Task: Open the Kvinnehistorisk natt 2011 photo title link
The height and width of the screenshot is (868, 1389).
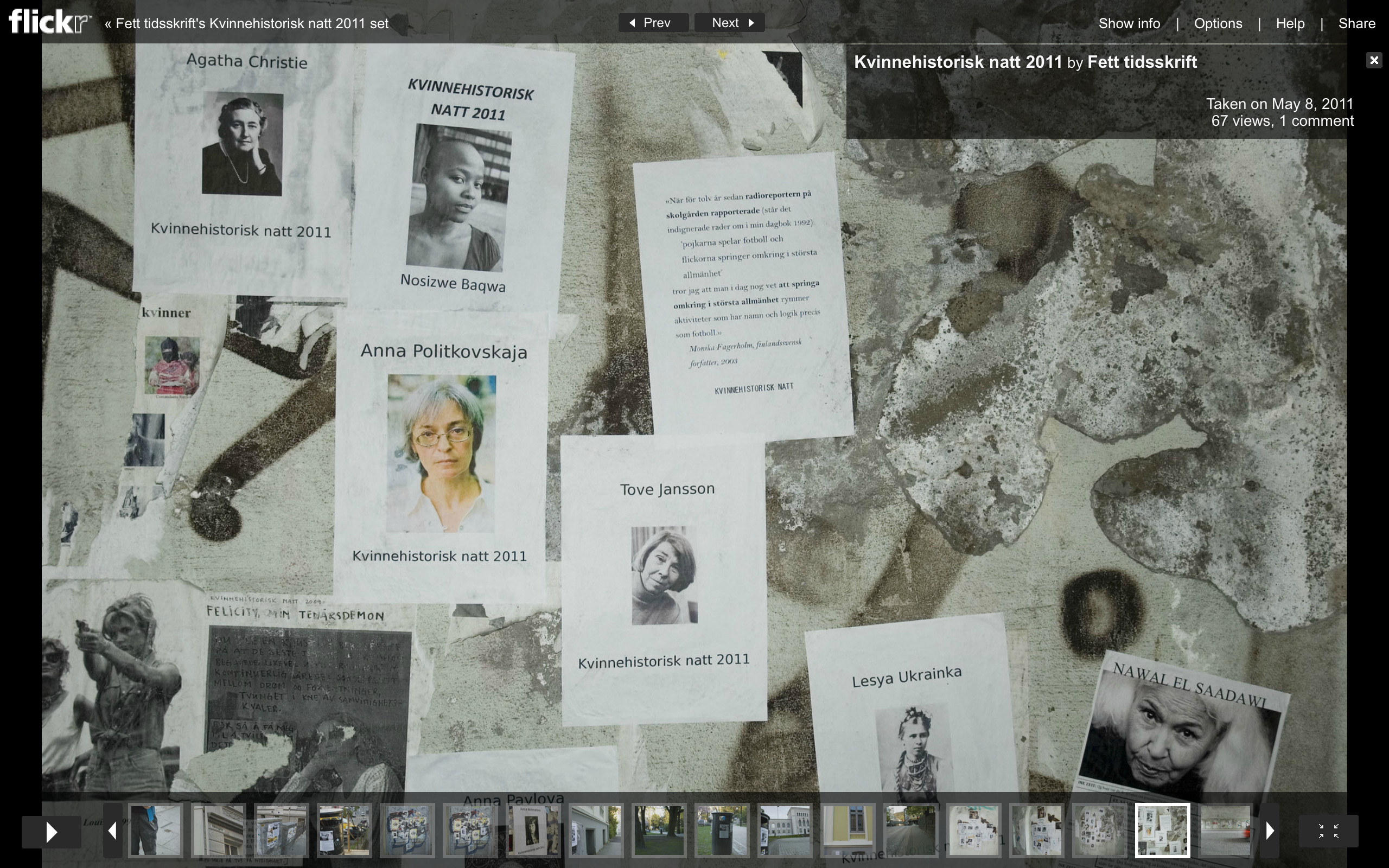Action: click(x=958, y=62)
